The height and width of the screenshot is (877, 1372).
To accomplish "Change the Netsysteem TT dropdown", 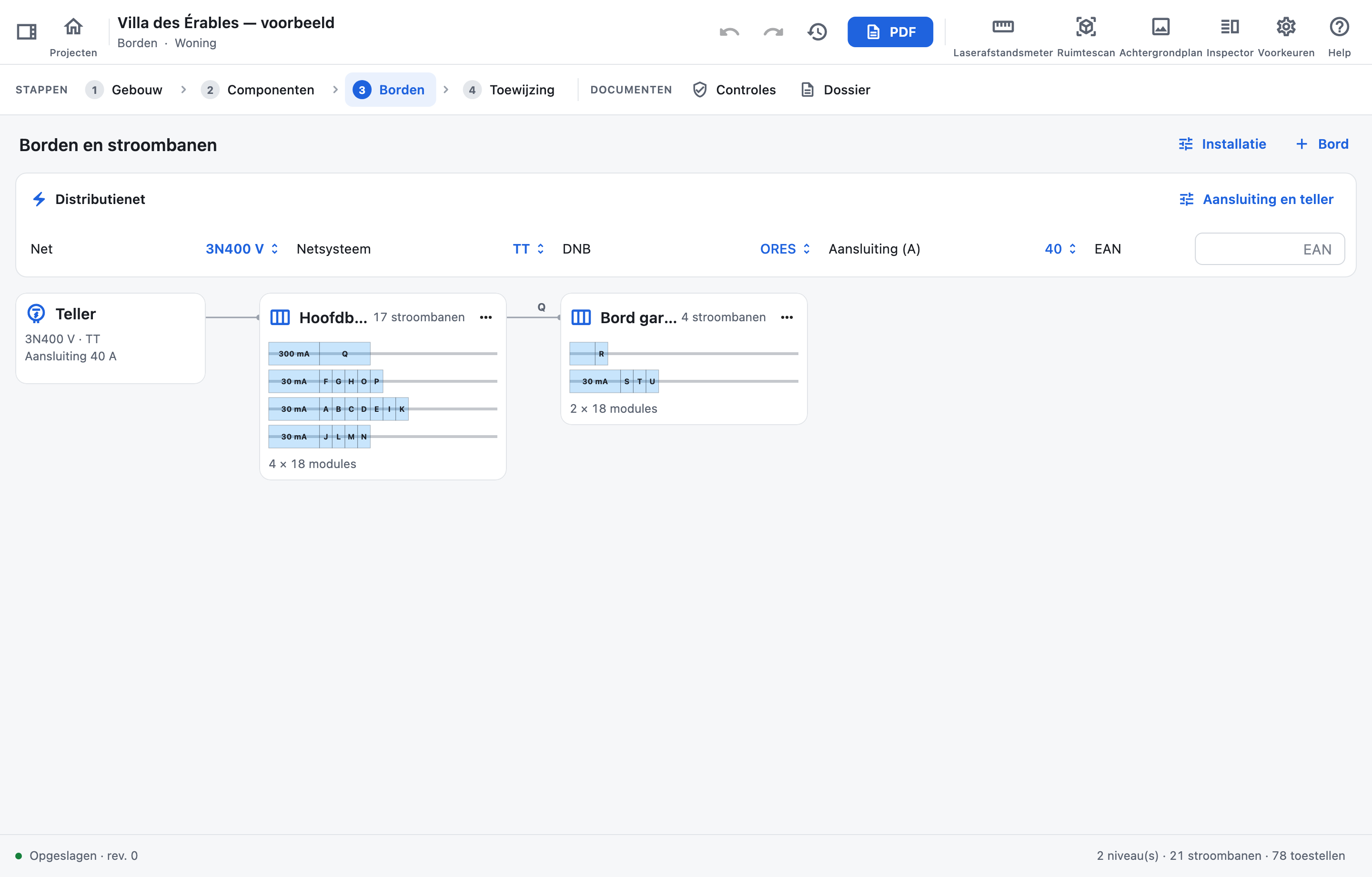I will 529,249.
